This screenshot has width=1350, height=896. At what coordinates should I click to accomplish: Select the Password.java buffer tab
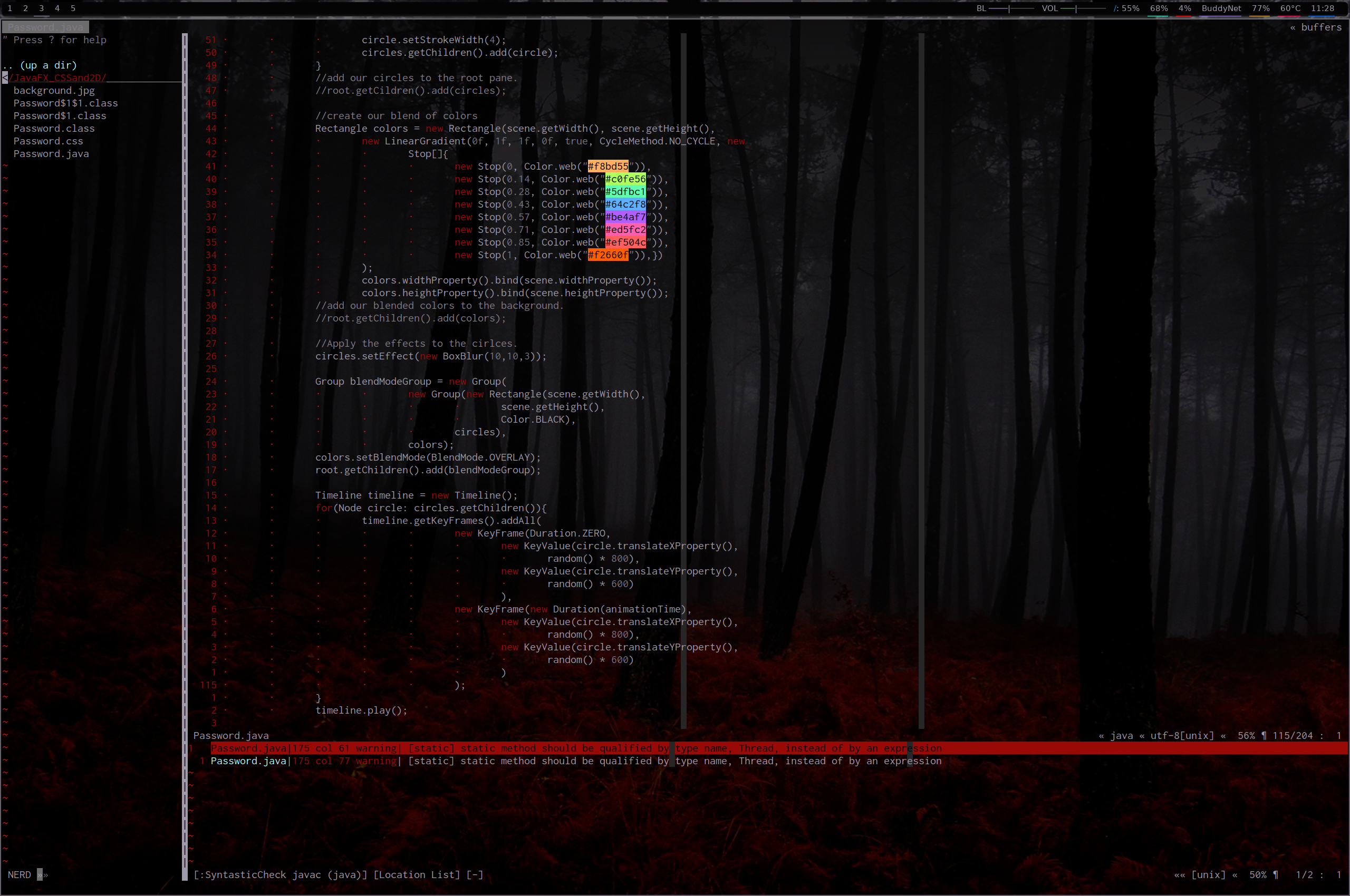45,27
